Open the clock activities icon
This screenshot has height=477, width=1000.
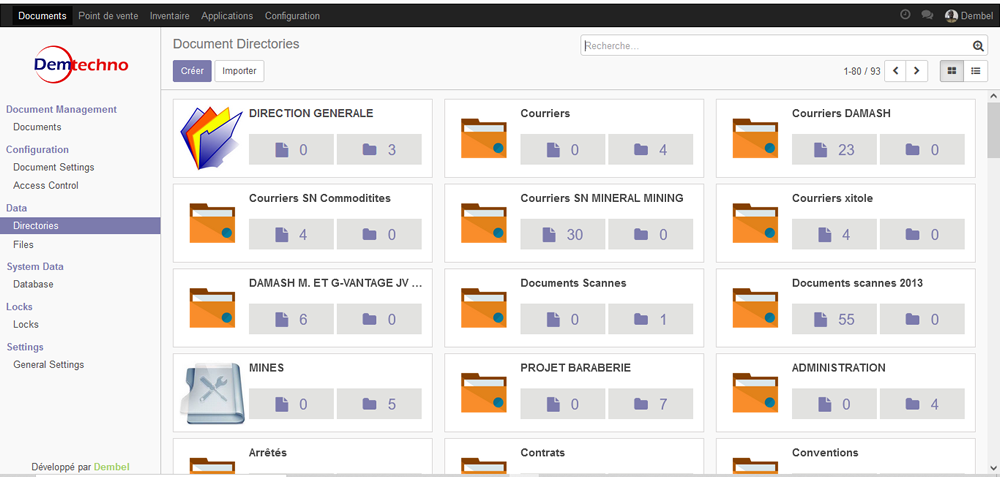[905, 15]
